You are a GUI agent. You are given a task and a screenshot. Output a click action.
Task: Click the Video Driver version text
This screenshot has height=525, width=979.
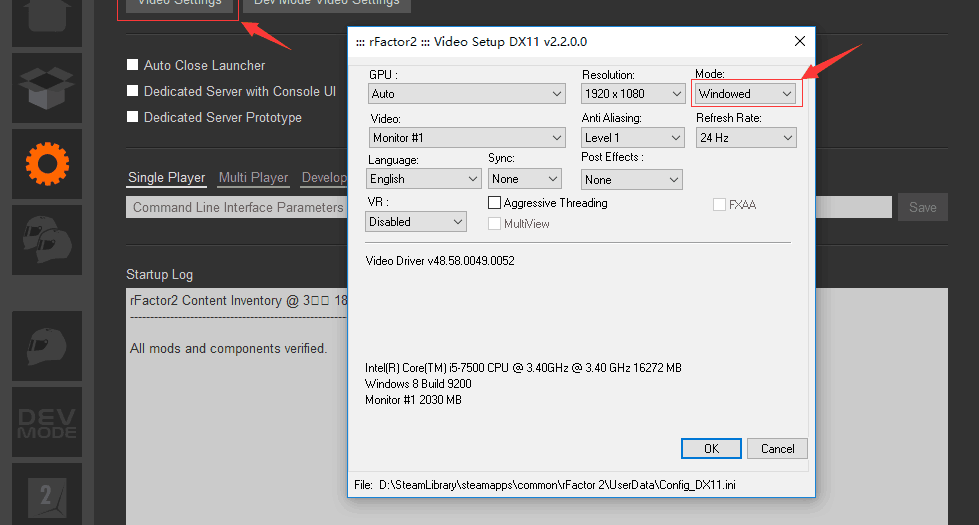440,261
